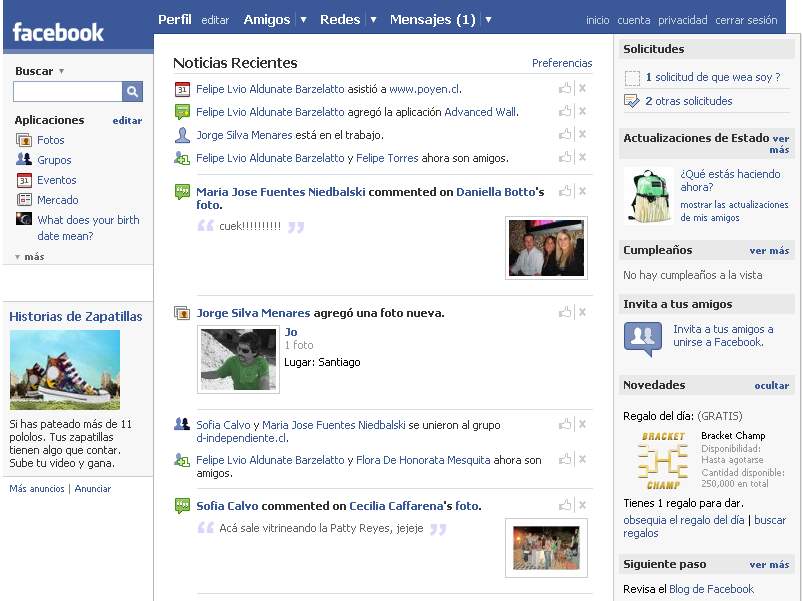The width and height of the screenshot is (802, 601).
Task: Click the Bracket Champ gift icon
Action: tap(662, 460)
